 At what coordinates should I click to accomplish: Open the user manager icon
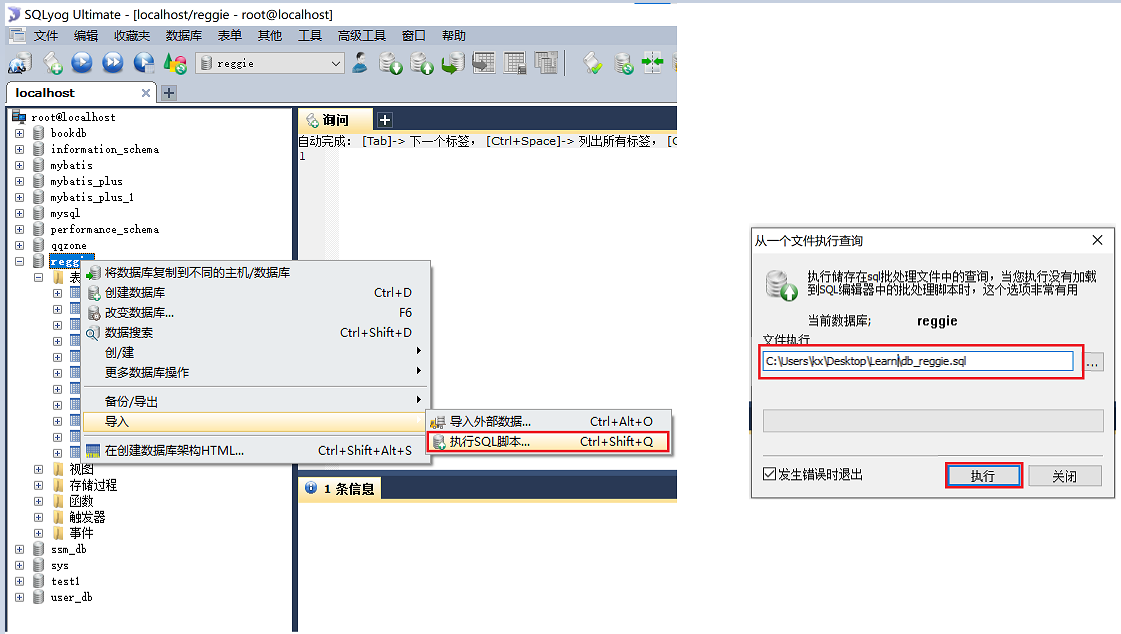click(x=360, y=62)
